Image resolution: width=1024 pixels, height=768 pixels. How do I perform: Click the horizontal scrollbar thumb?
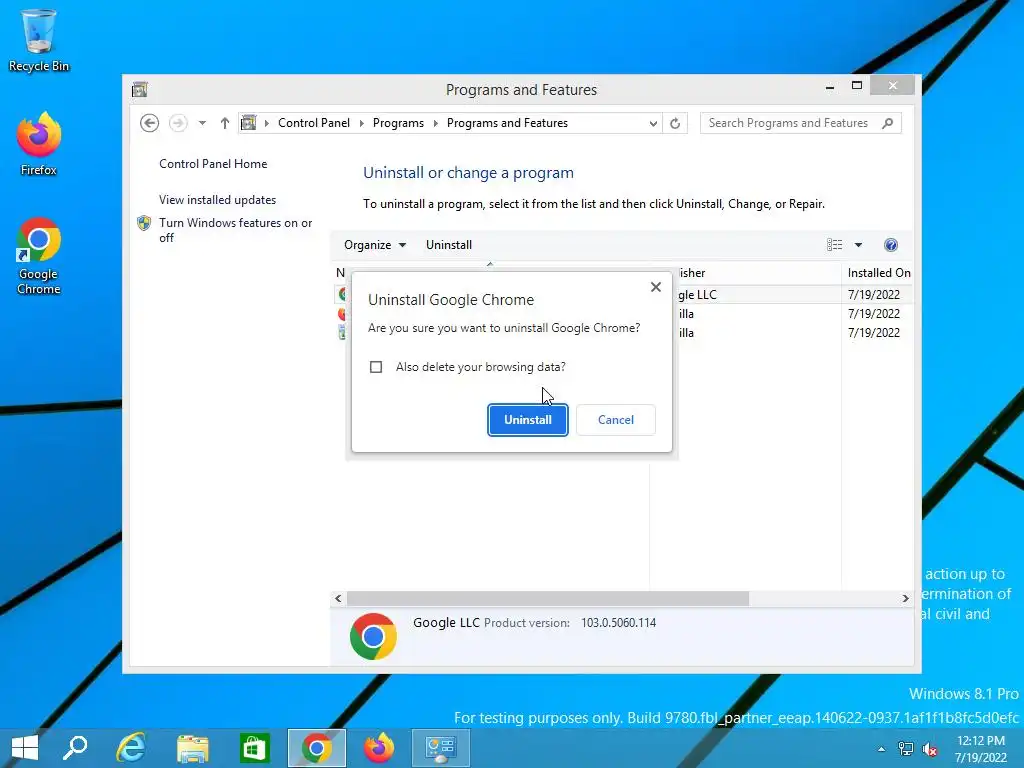pyautogui.click(x=547, y=598)
